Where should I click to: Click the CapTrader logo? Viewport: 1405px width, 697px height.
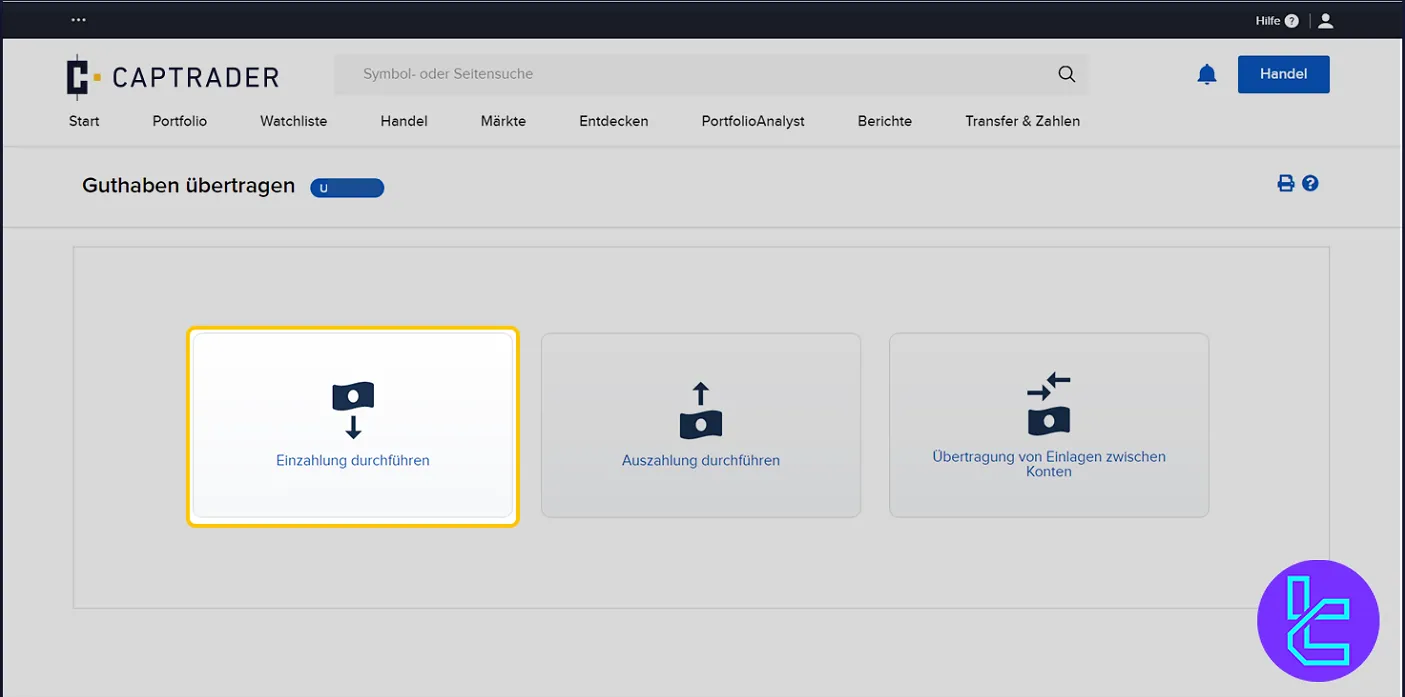(x=172, y=77)
